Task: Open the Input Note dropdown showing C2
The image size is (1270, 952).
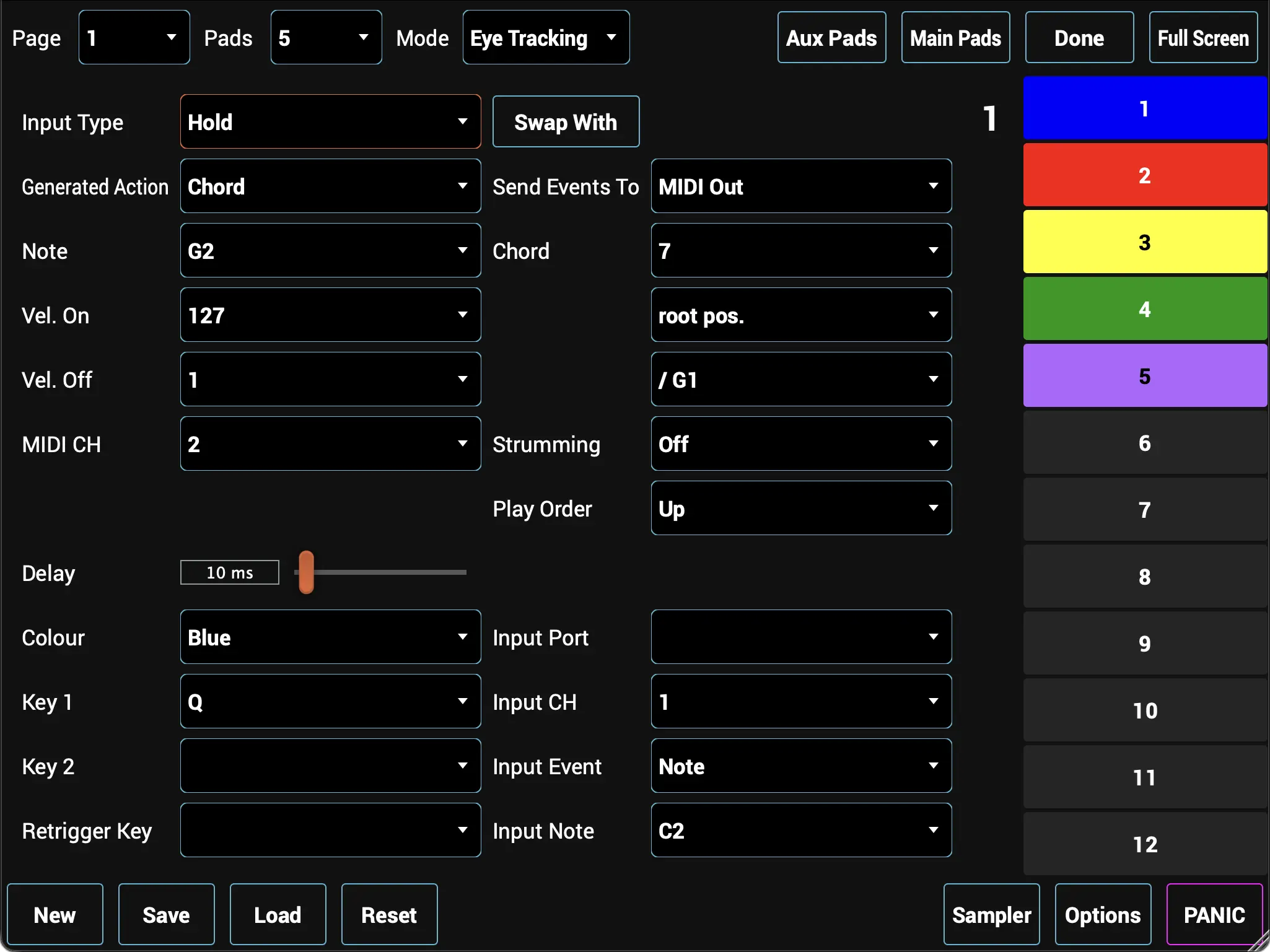Action: (x=800, y=830)
